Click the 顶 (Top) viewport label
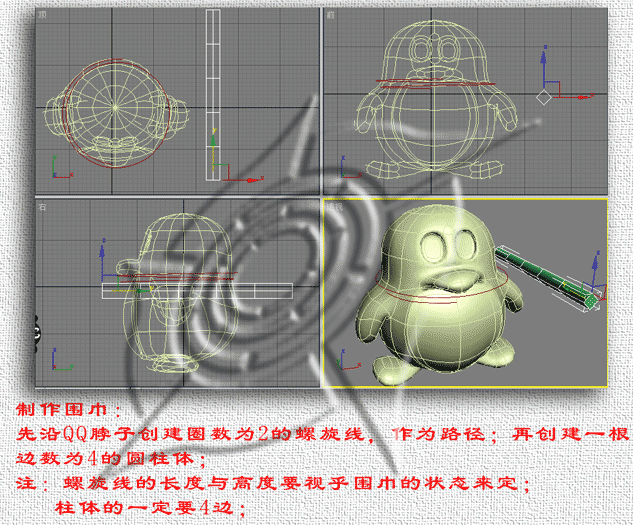 coord(42,15)
